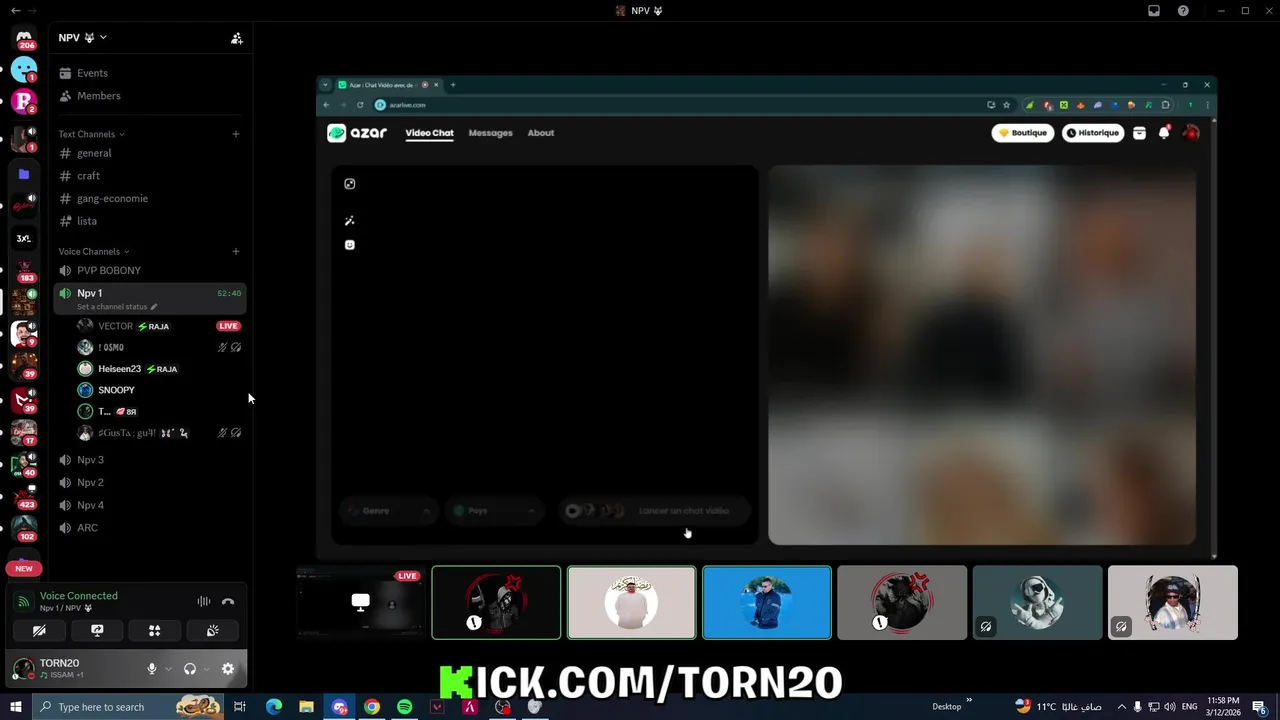Bookmark page with Chrome star
This screenshot has height=720, width=1280.
tap(1007, 105)
